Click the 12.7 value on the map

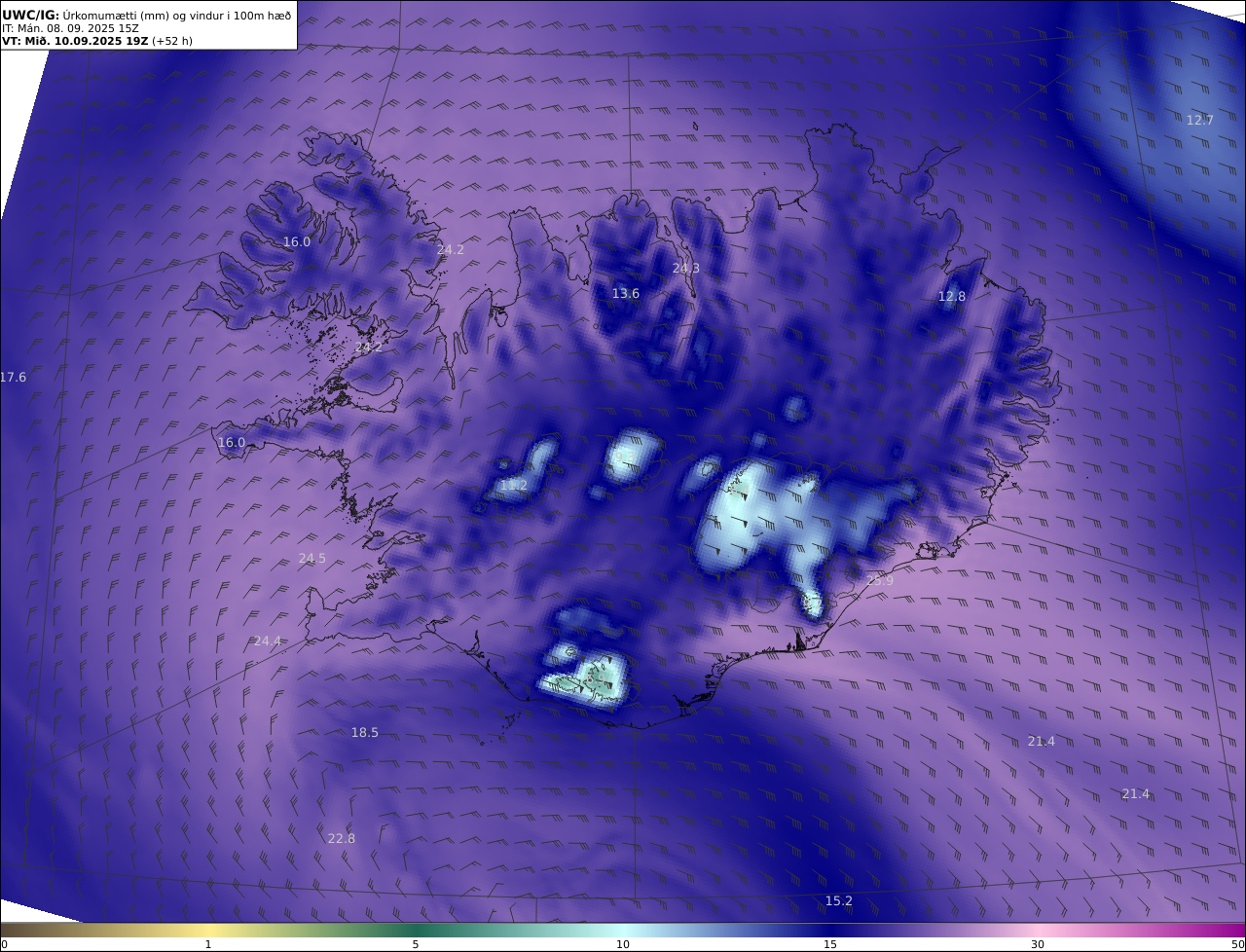(1200, 120)
